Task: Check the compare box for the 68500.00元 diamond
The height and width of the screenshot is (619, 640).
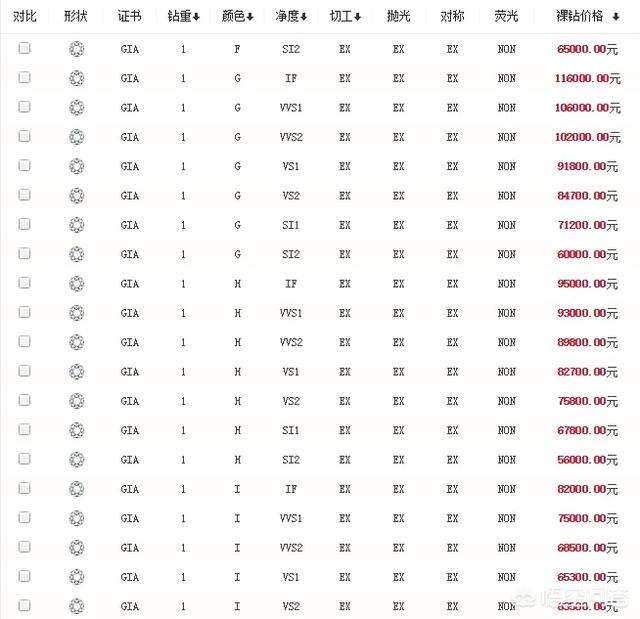Action: coord(25,547)
